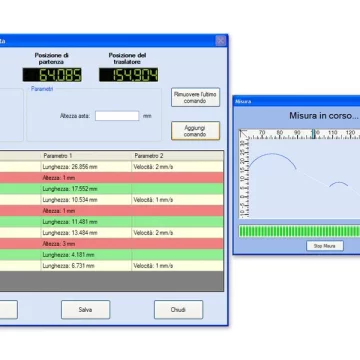360x360 pixels.
Task: Select the Lunghezza: 10.534 mm row
Action: tap(111, 200)
